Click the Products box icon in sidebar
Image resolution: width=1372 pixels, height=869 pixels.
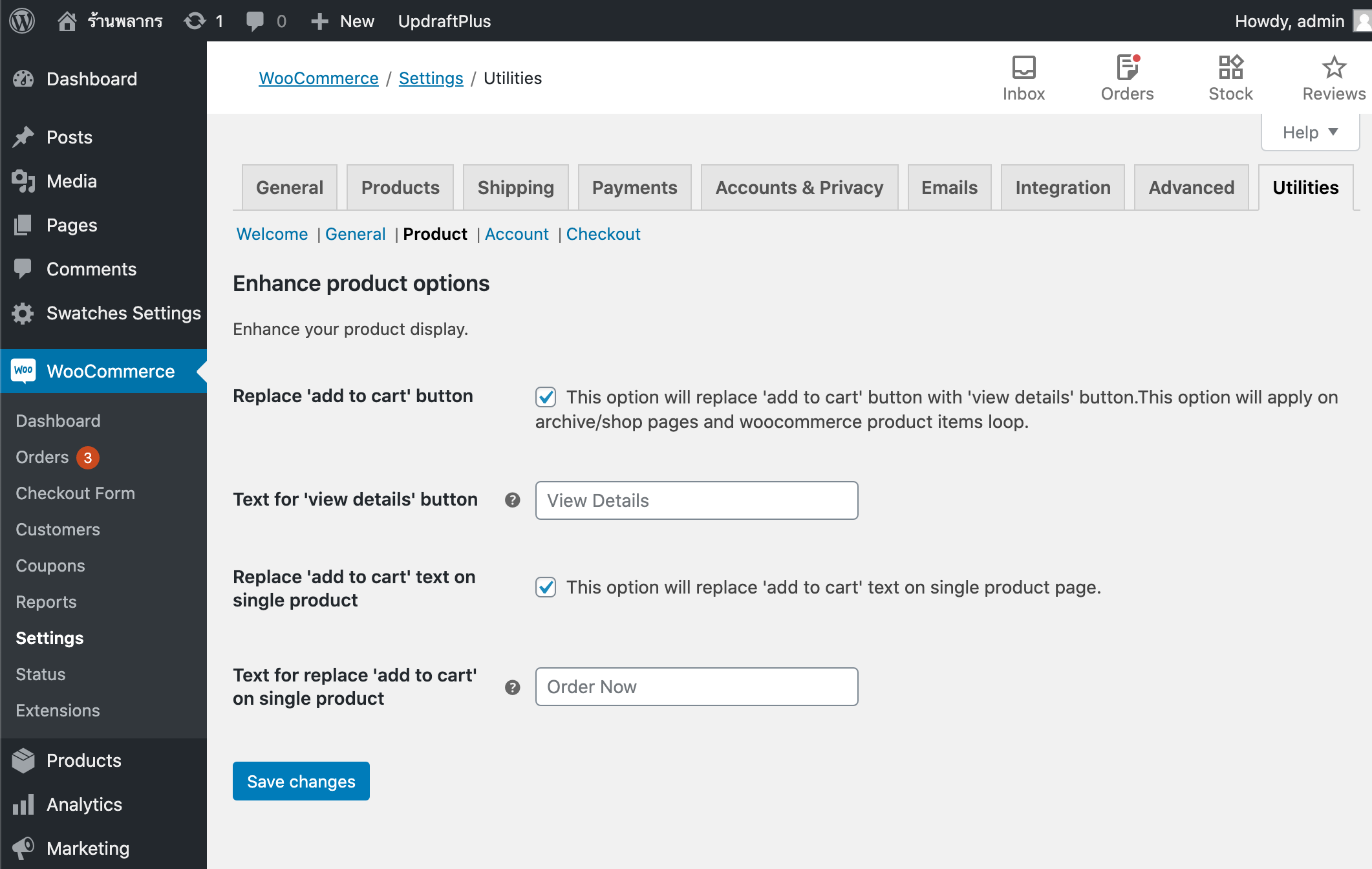click(x=23, y=760)
